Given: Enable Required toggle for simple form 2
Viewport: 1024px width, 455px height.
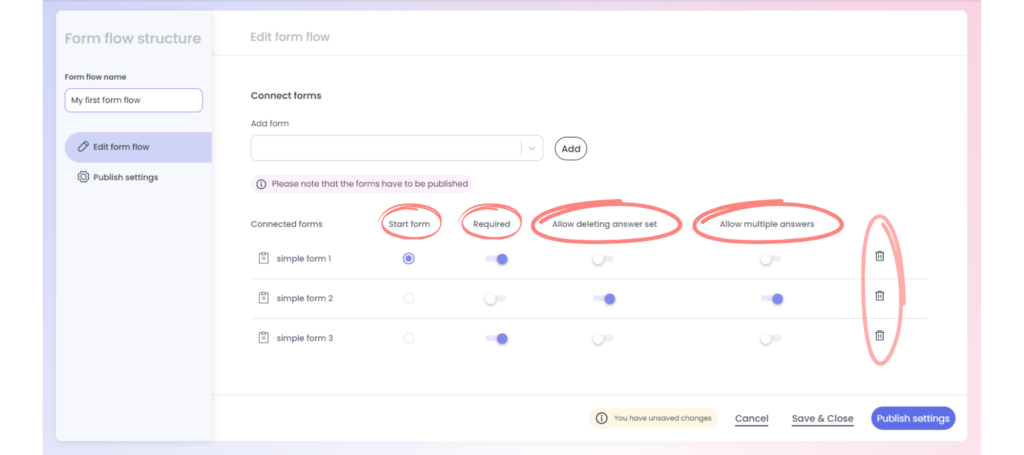Looking at the screenshot, I should [x=495, y=299].
